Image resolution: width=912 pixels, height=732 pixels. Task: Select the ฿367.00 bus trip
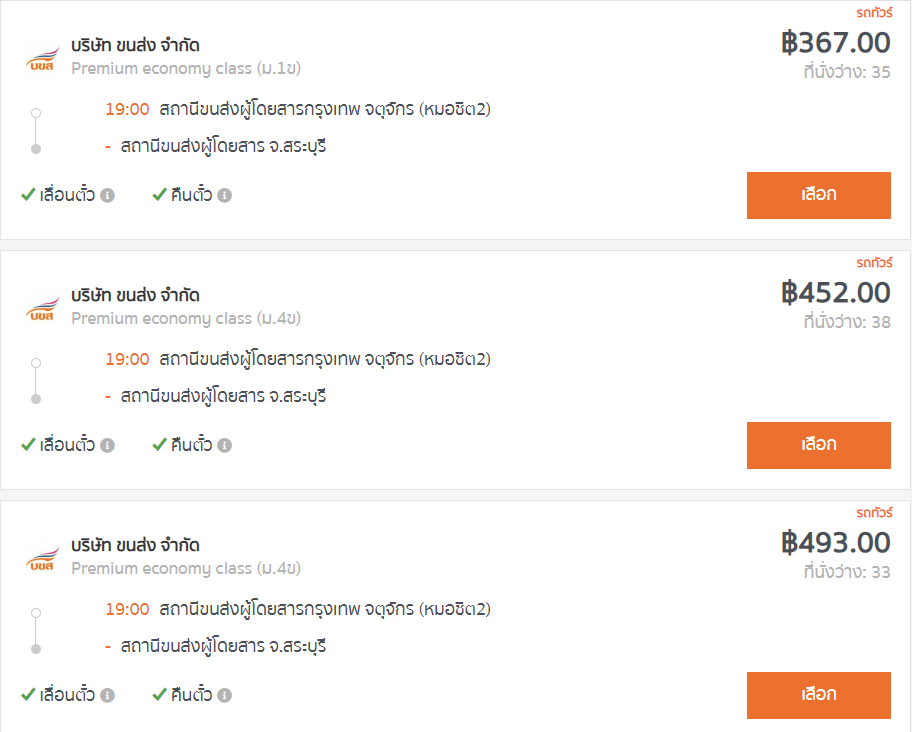[818, 195]
